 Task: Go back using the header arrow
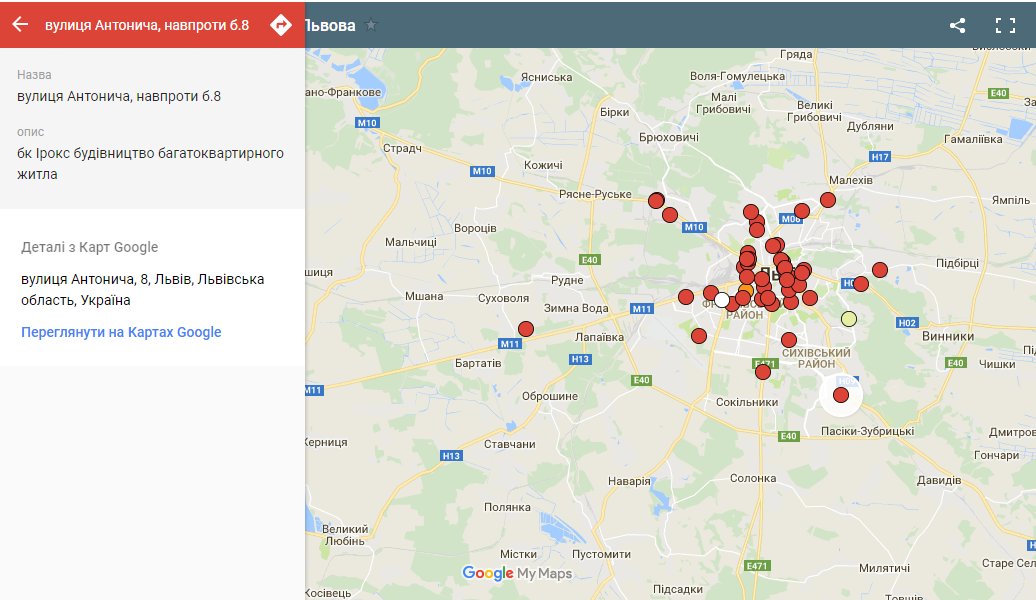coord(20,24)
